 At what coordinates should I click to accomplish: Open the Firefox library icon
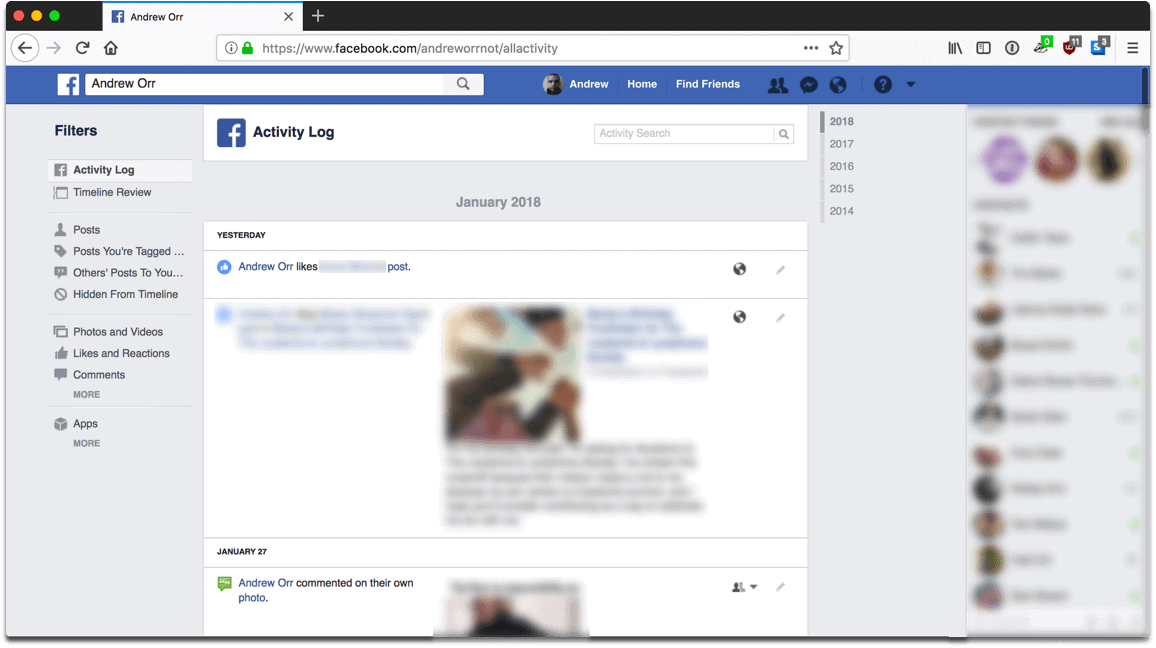tap(955, 48)
